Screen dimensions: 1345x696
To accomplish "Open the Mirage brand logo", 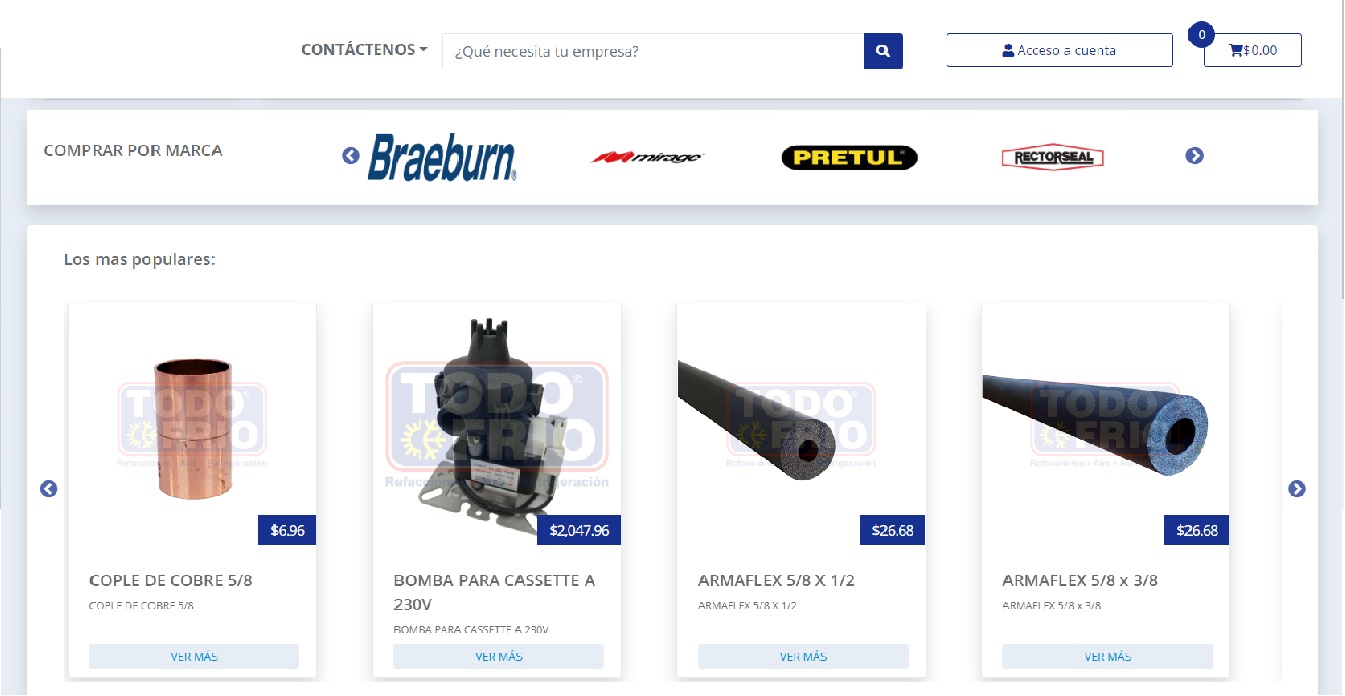I will point(648,157).
